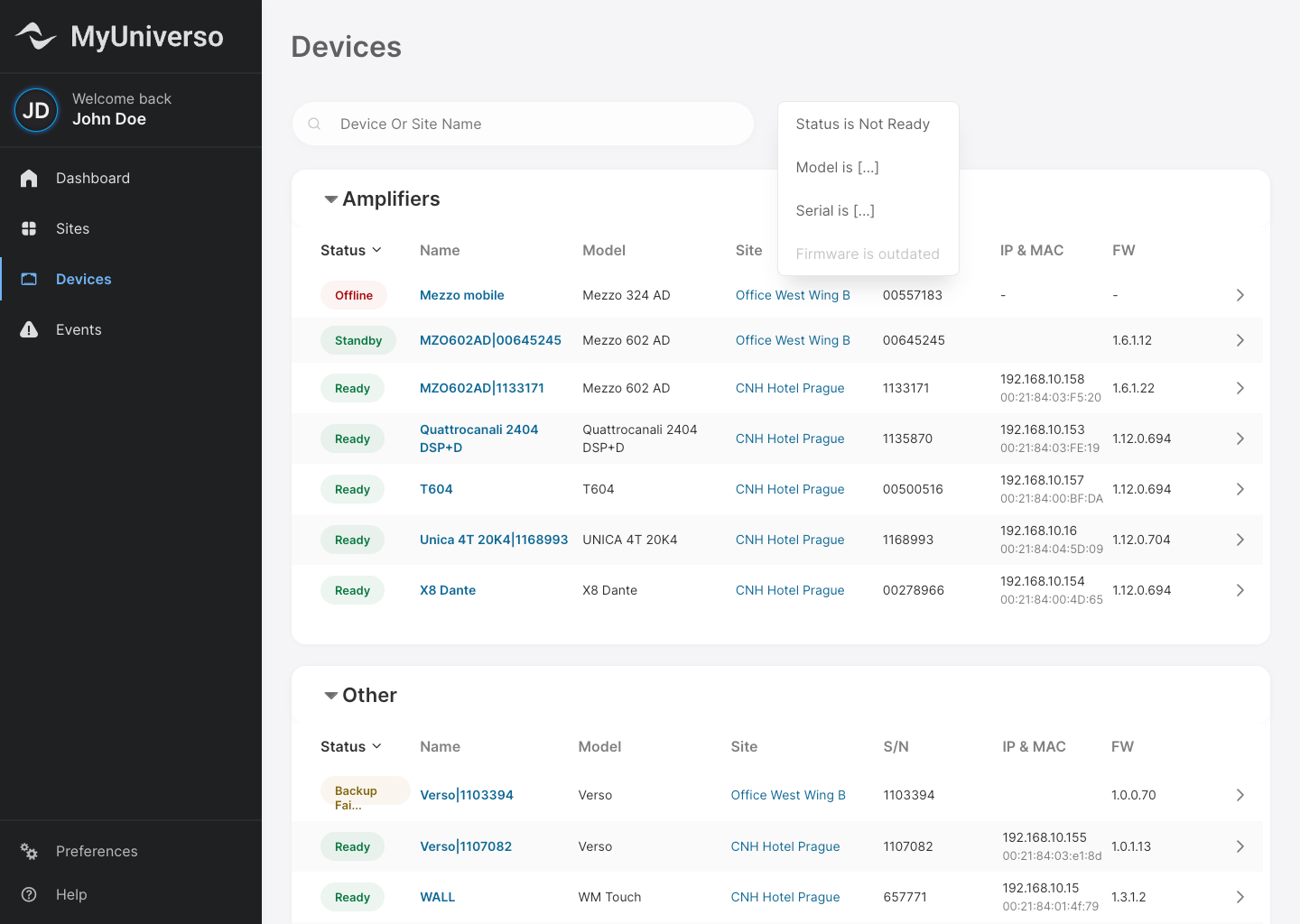Image resolution: width=1300 pixels, height=924 pixels.
Task: Open details arrow for Unica 4T 20K4 row
Action: click(1240, 540)
